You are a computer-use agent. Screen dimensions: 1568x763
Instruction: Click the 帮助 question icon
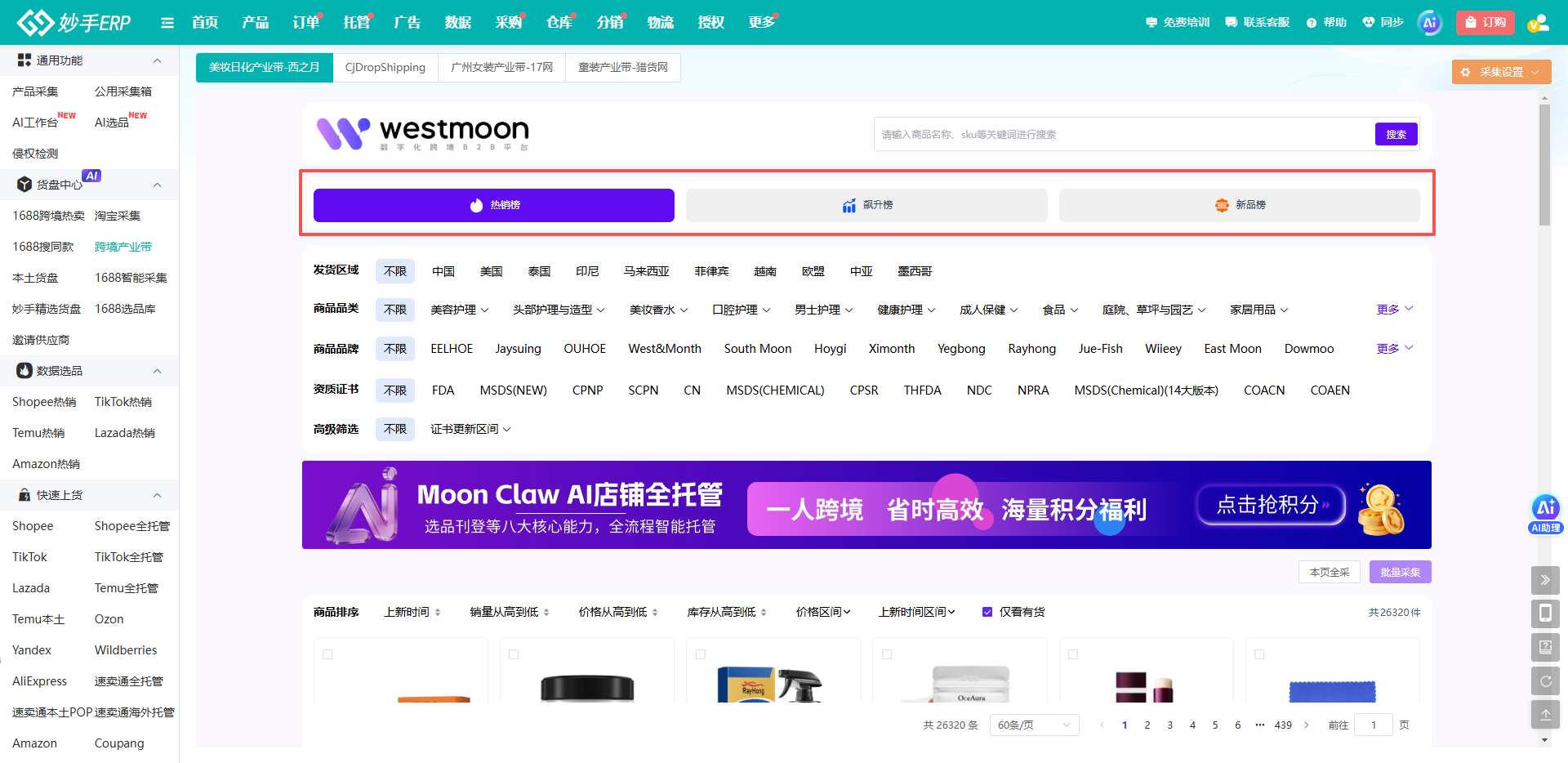(x=1312, y=23)
